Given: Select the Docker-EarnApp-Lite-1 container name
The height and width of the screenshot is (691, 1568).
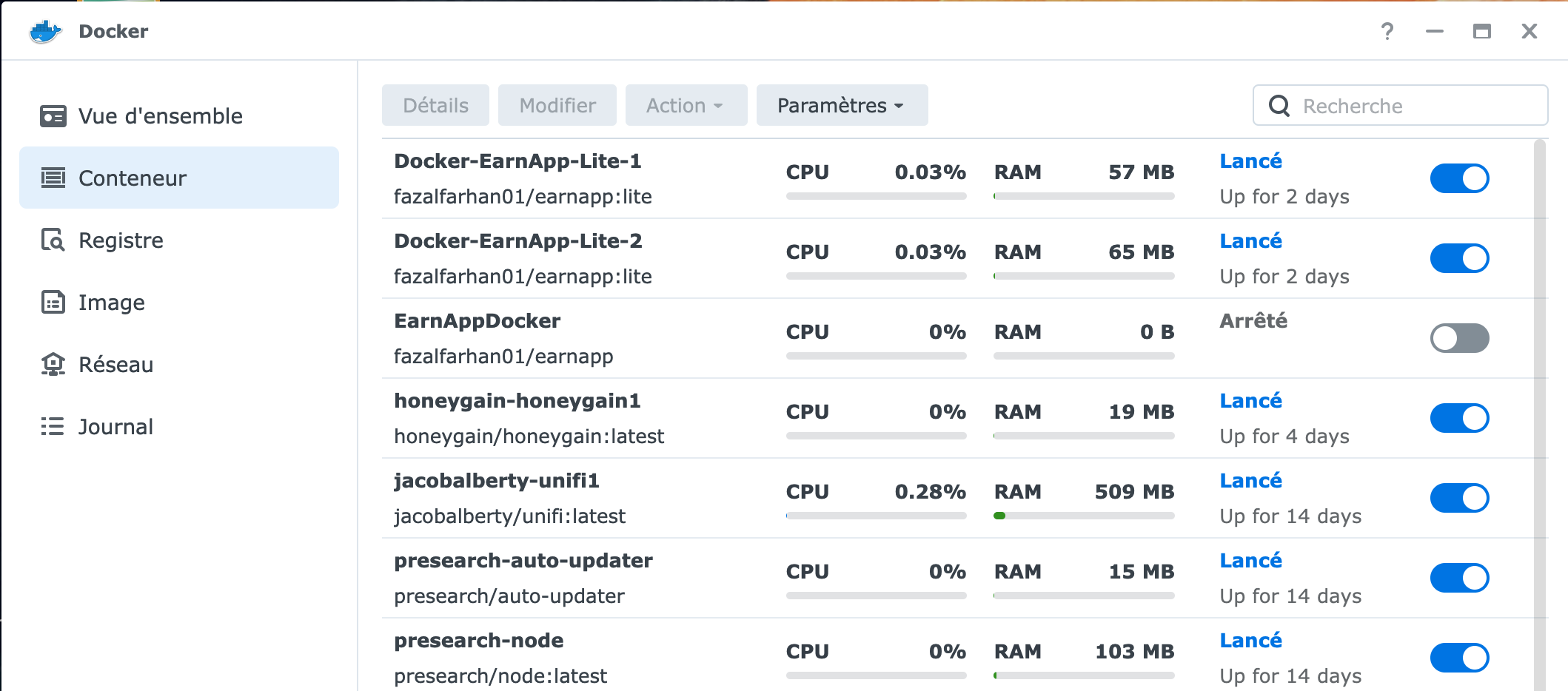Looking at the screenshot, I should coord(517,161).
